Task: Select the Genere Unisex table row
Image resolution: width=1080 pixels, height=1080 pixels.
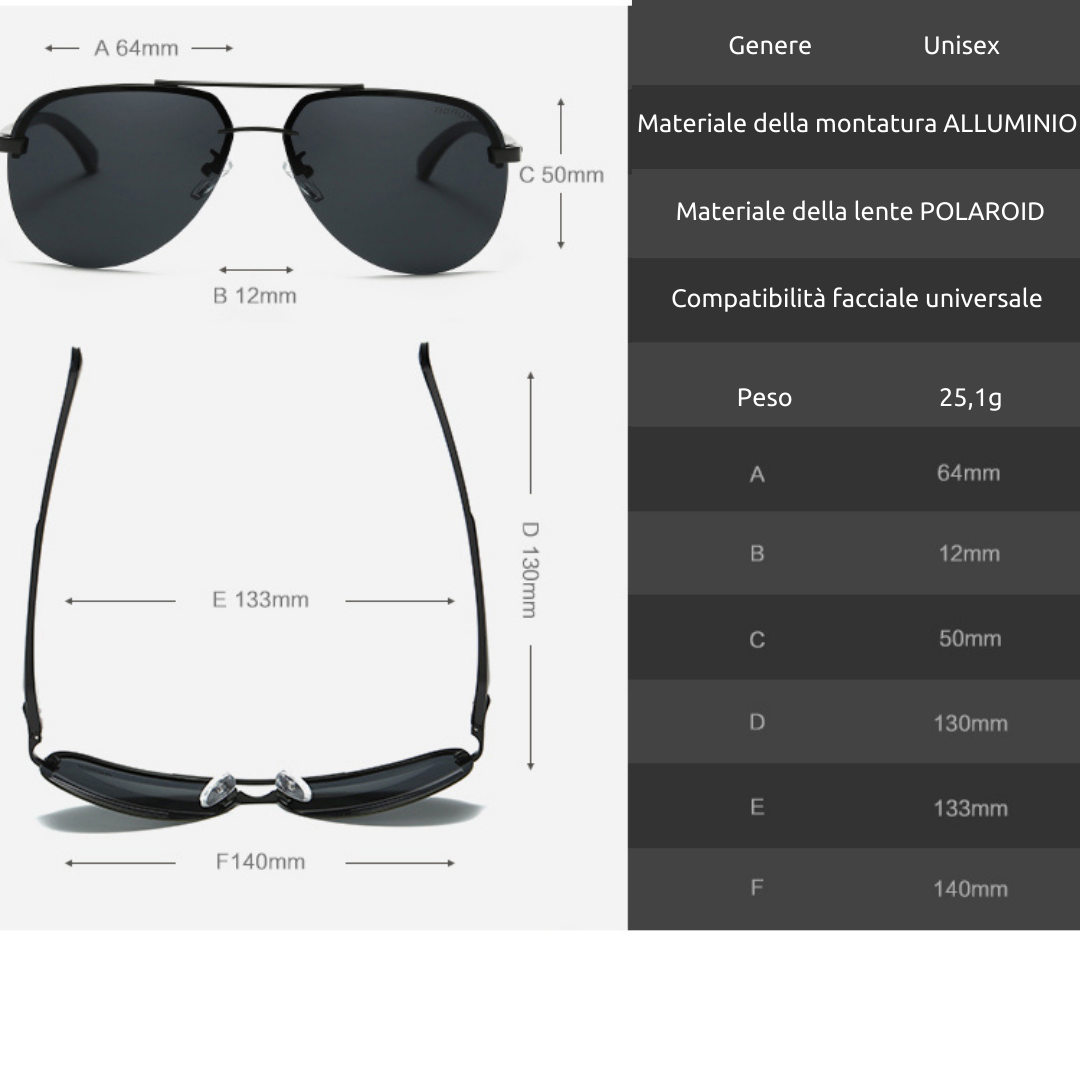Action: [x=854, y=45]
